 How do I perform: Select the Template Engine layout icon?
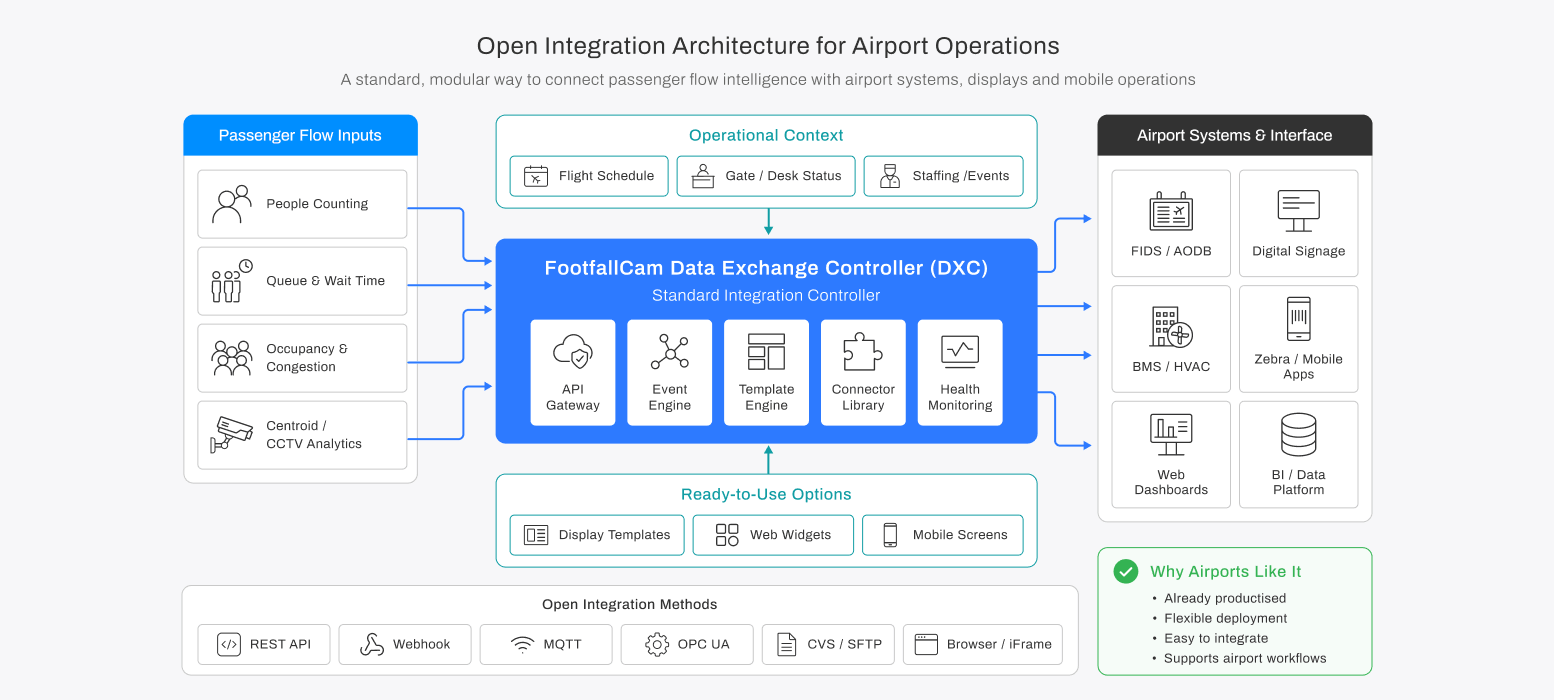766,352
